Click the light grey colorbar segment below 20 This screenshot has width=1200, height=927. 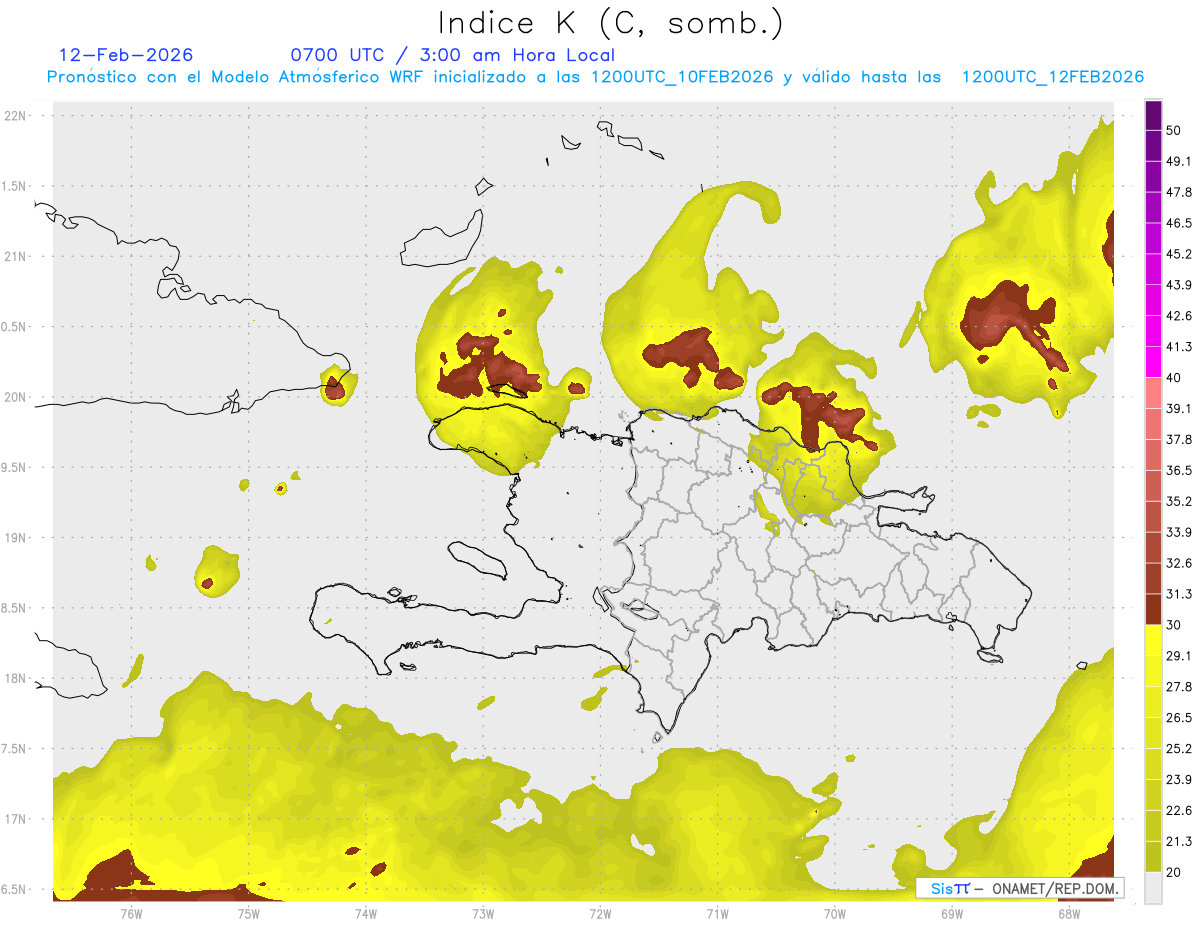click(1154, 888)
